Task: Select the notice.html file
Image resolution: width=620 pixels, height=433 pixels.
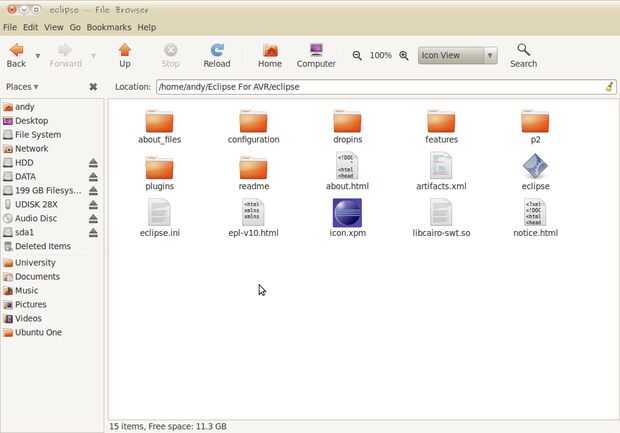Action: pyautogui.click(x=535, y=218)
